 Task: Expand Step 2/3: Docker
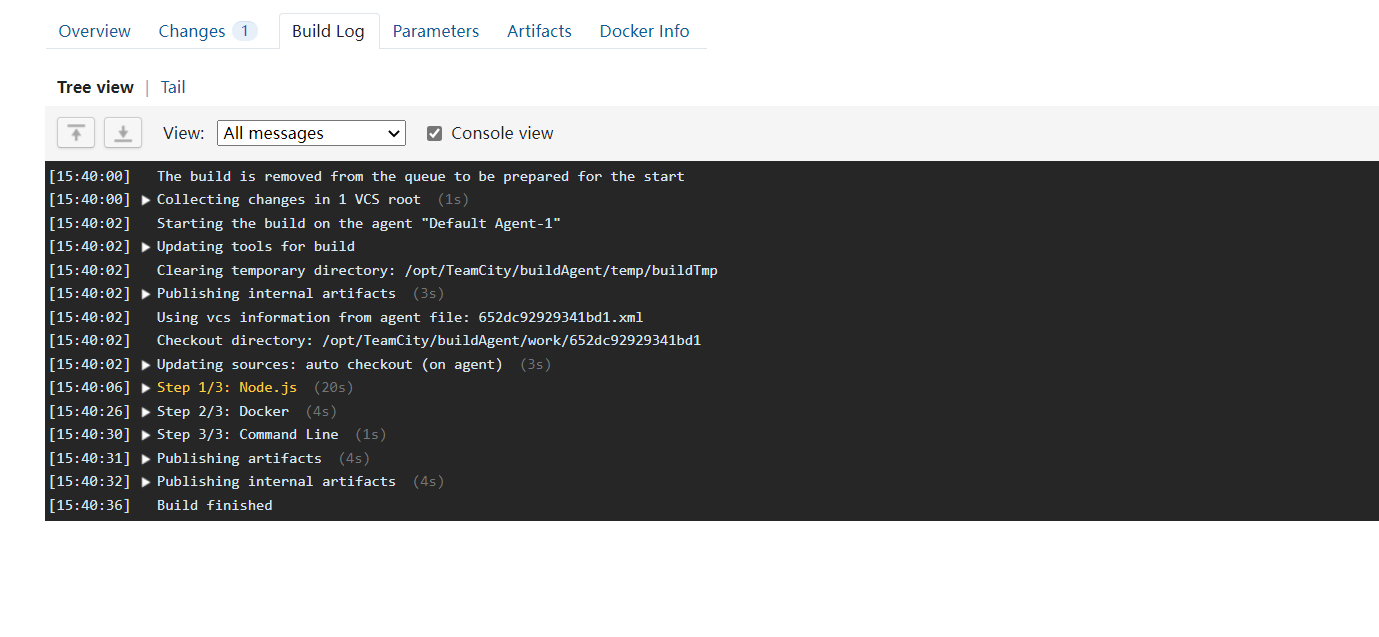click(x=146, y=412)
